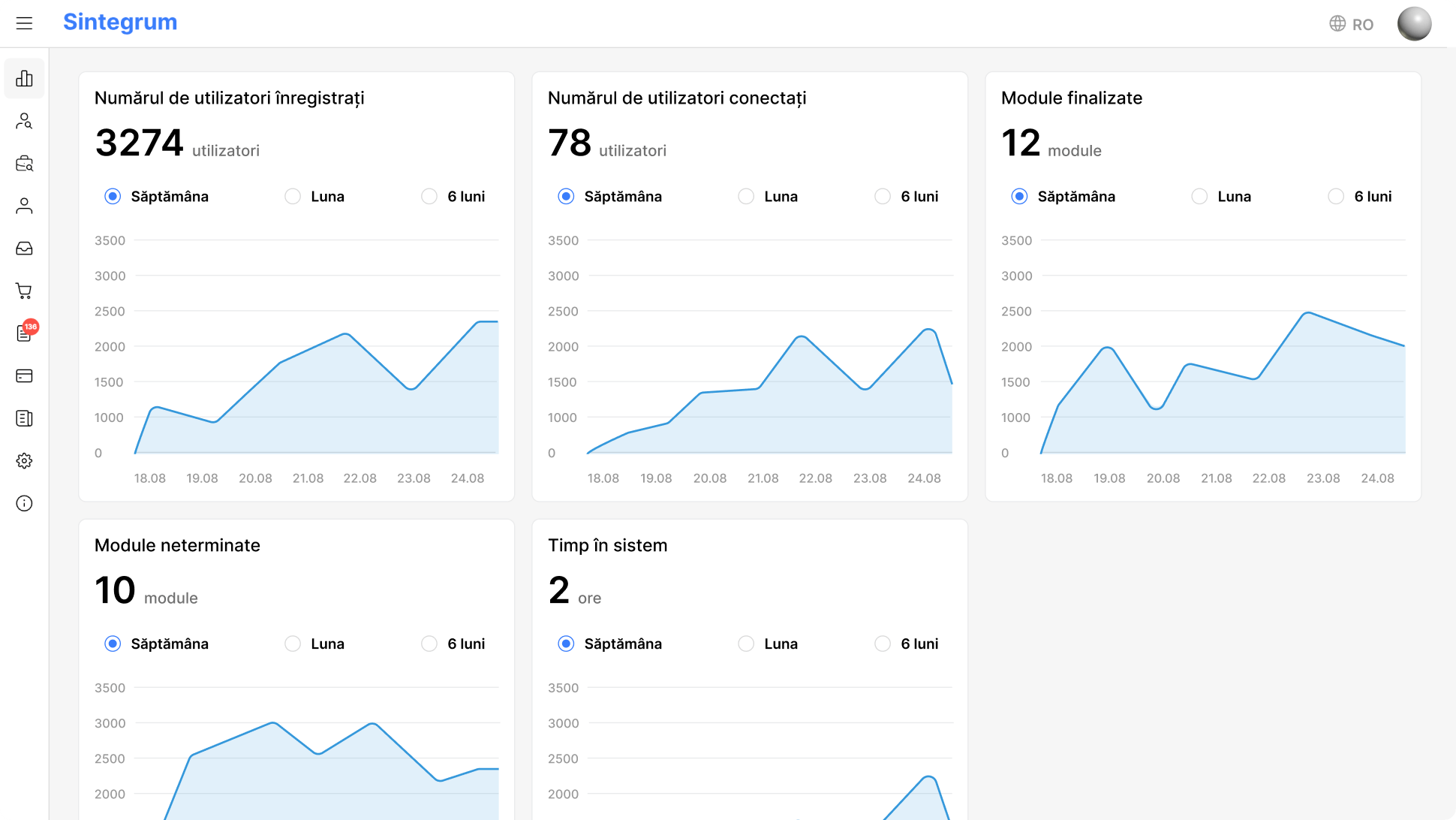Click the Sintegrum logo link
Image resolution: width=1456 pixels, height=820 pixels.
(120, 23)
